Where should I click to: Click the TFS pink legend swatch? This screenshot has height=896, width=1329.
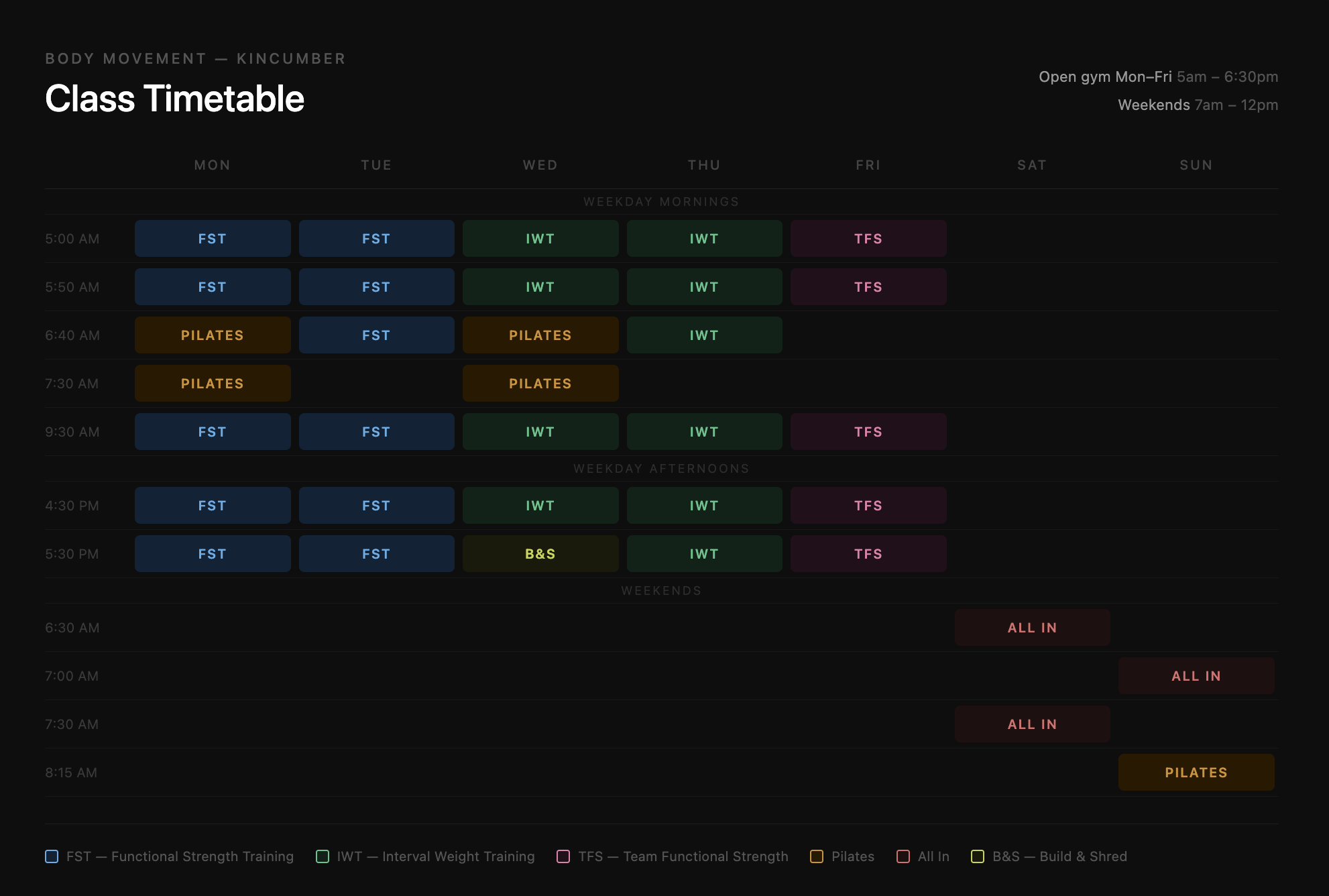point(563,856)
